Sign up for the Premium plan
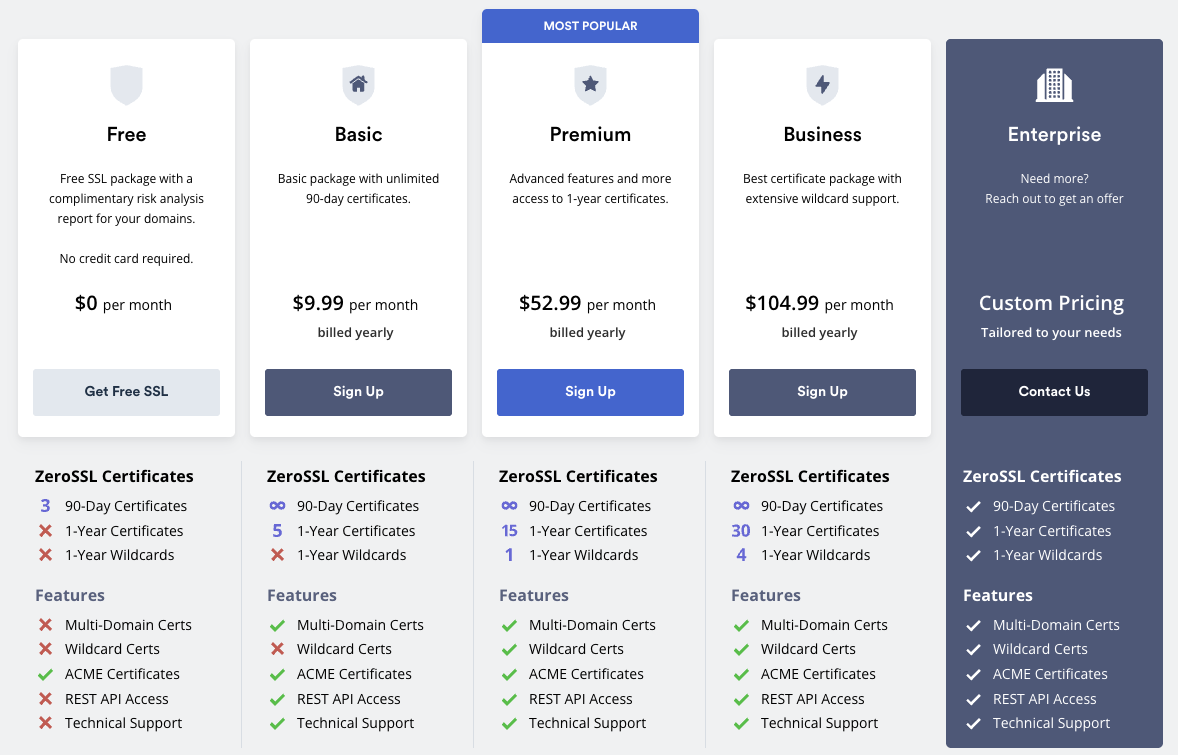Screen dimensions: 1178x755 (x=590, y=392)
